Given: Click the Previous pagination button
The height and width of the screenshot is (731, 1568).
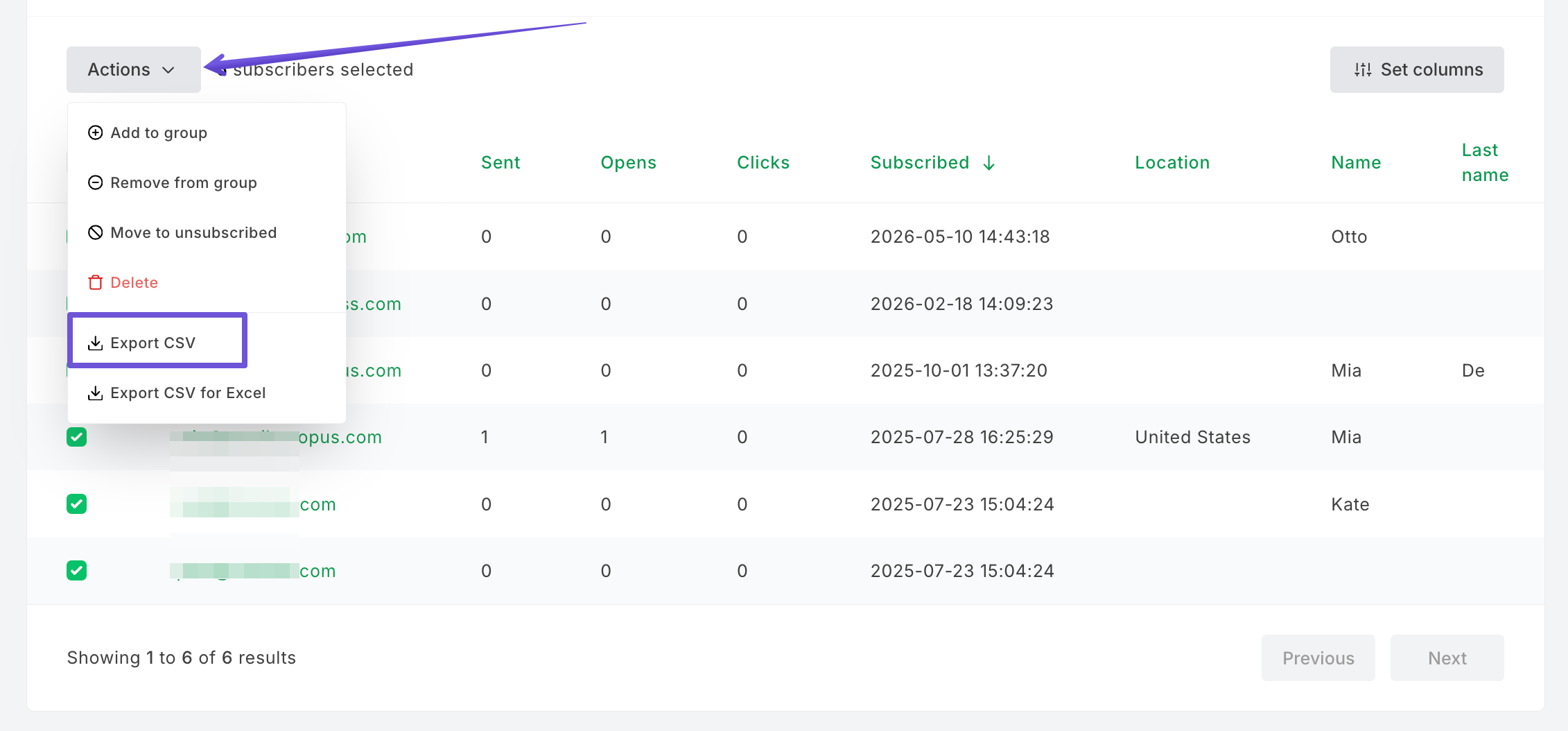Looking at the screenshot, I should [1318, 657].
